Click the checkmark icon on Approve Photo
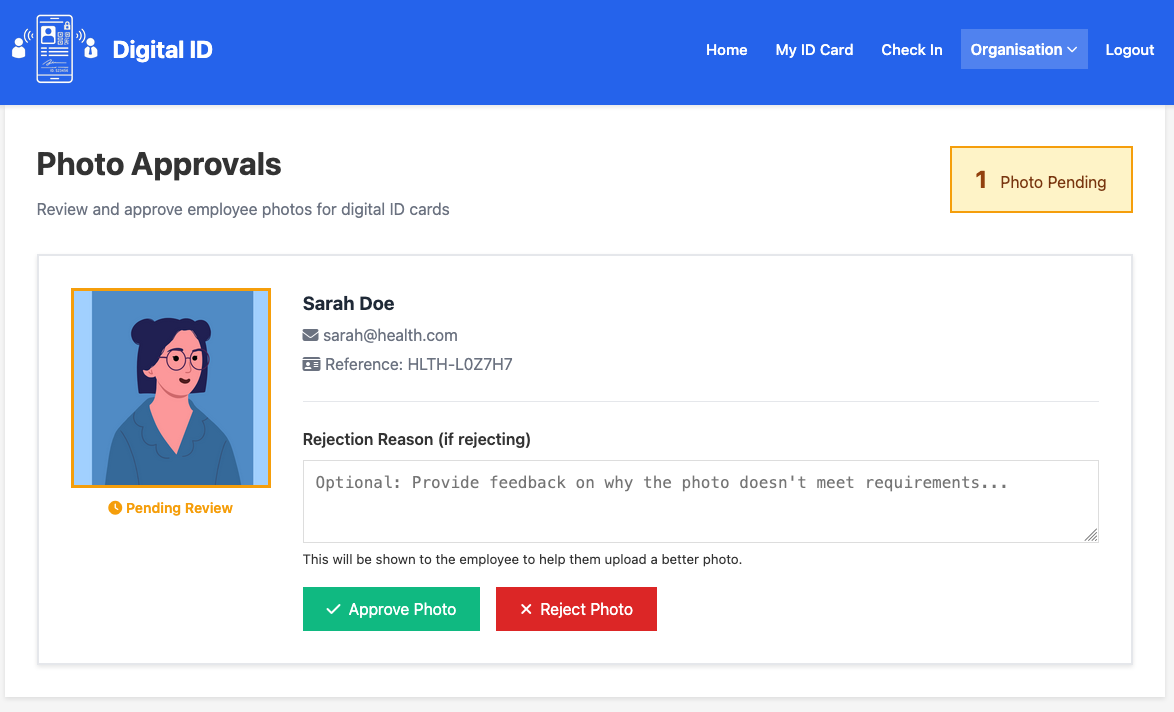 (x=333, y=610)
